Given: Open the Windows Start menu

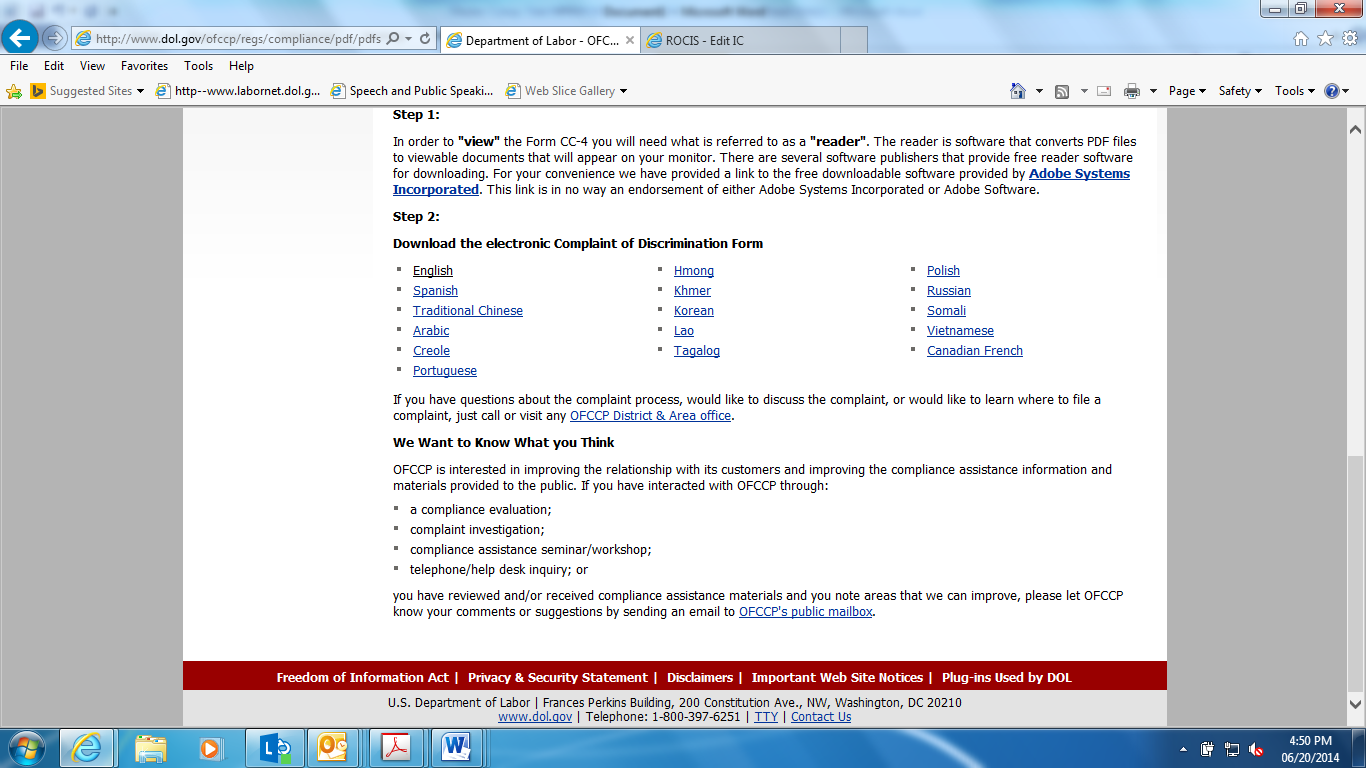Looking at the screenshot, I should click(x=26, y=748).
